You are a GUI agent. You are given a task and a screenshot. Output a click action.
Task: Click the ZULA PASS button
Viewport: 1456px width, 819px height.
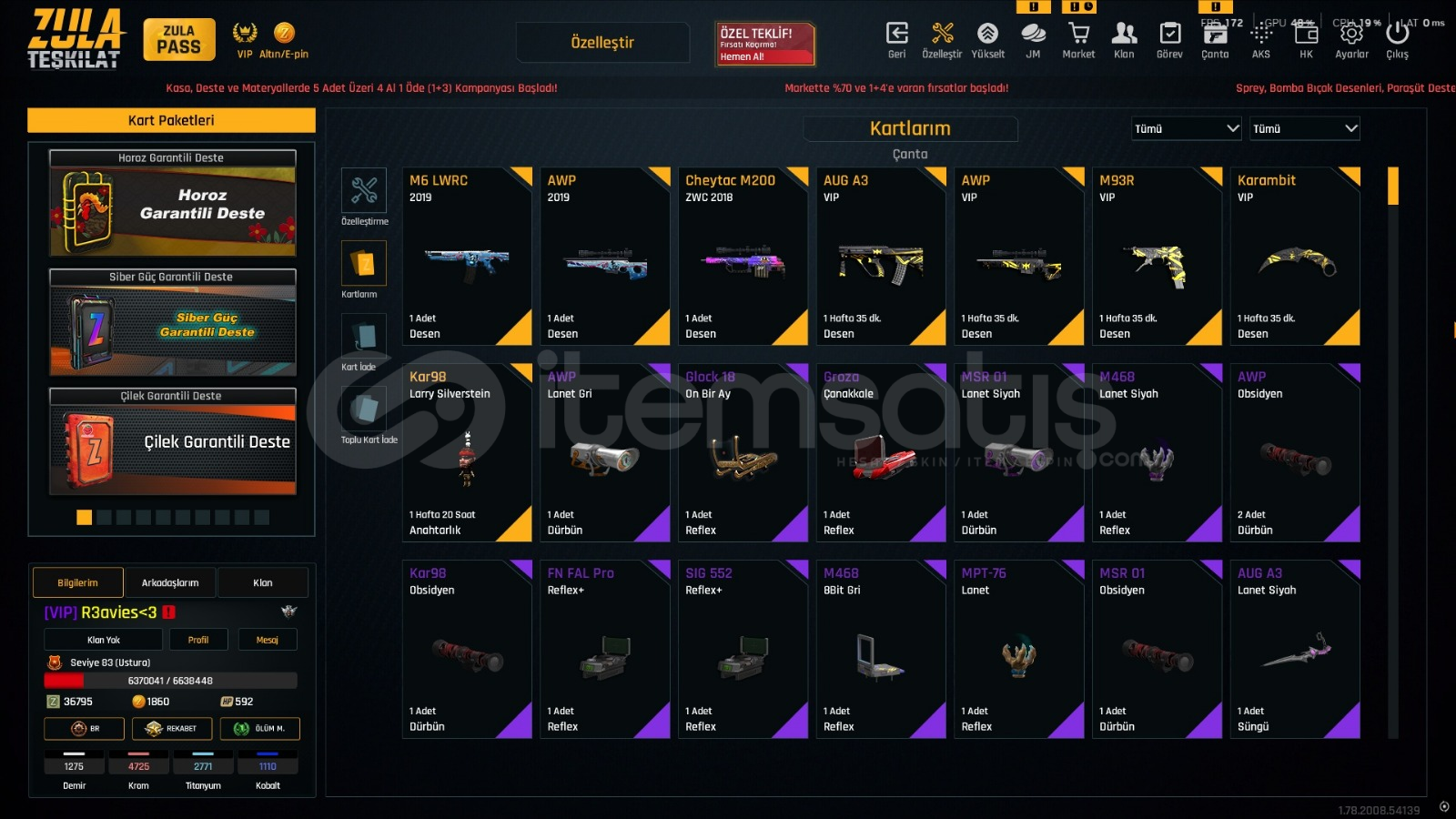point(179,40)
